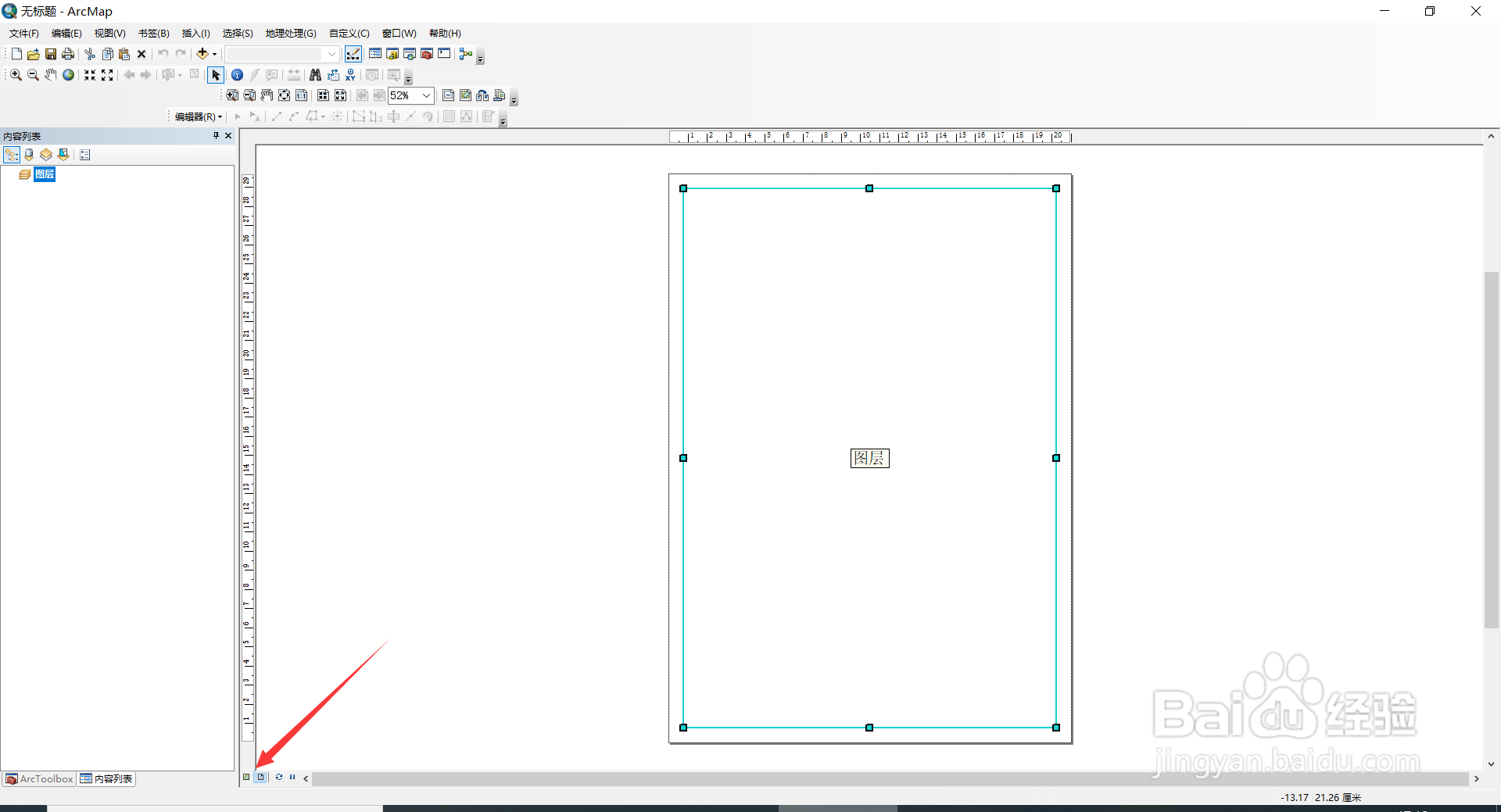Select the layout Pan tool
This screenshot has height=812, width=1501.
[267, 95]
